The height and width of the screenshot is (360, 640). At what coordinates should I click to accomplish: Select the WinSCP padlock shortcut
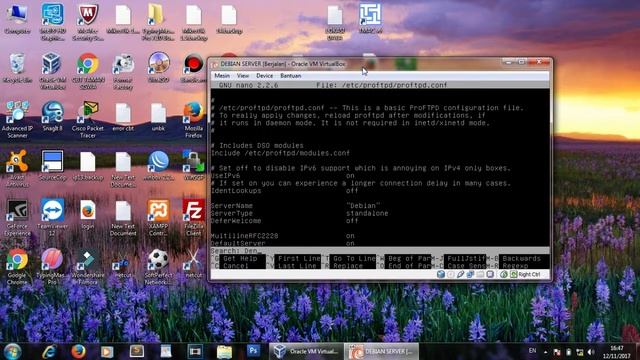tap(193, 165)
